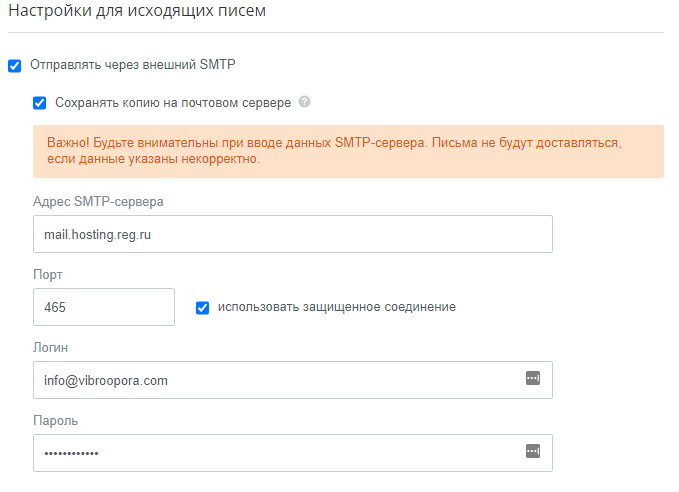This screenshot has height=492, width=679.
Task: Click the Пароль field label
Action: point(55,420)
